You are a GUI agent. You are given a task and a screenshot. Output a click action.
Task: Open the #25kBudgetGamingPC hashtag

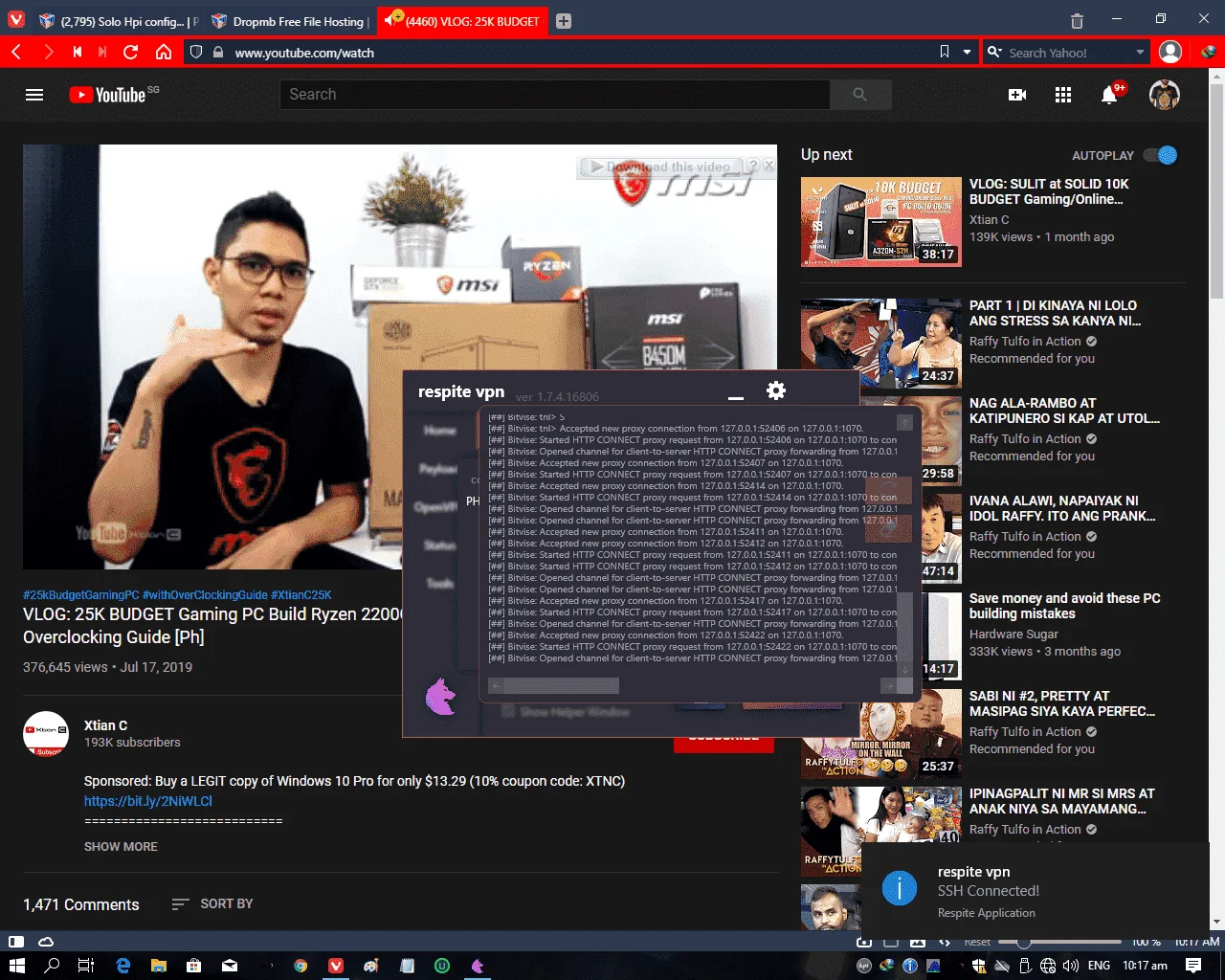click(x=80, y=594)
